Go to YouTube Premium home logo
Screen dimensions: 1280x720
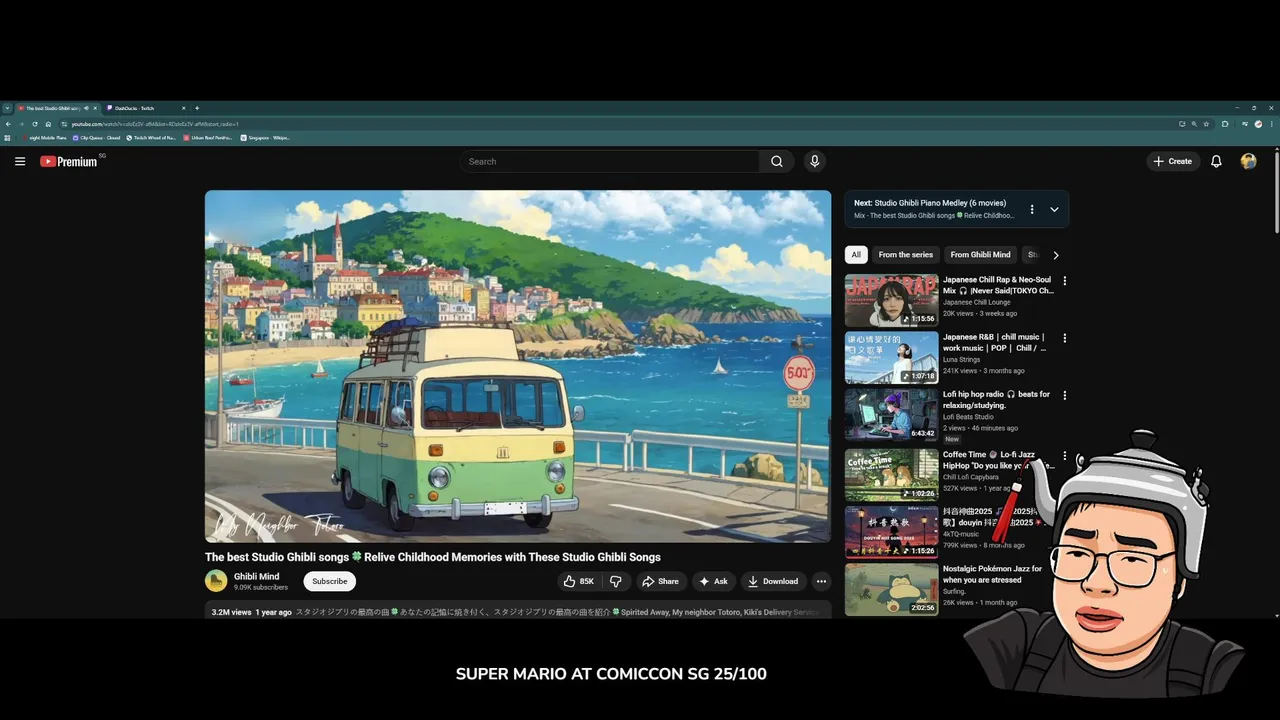[69, 161]
